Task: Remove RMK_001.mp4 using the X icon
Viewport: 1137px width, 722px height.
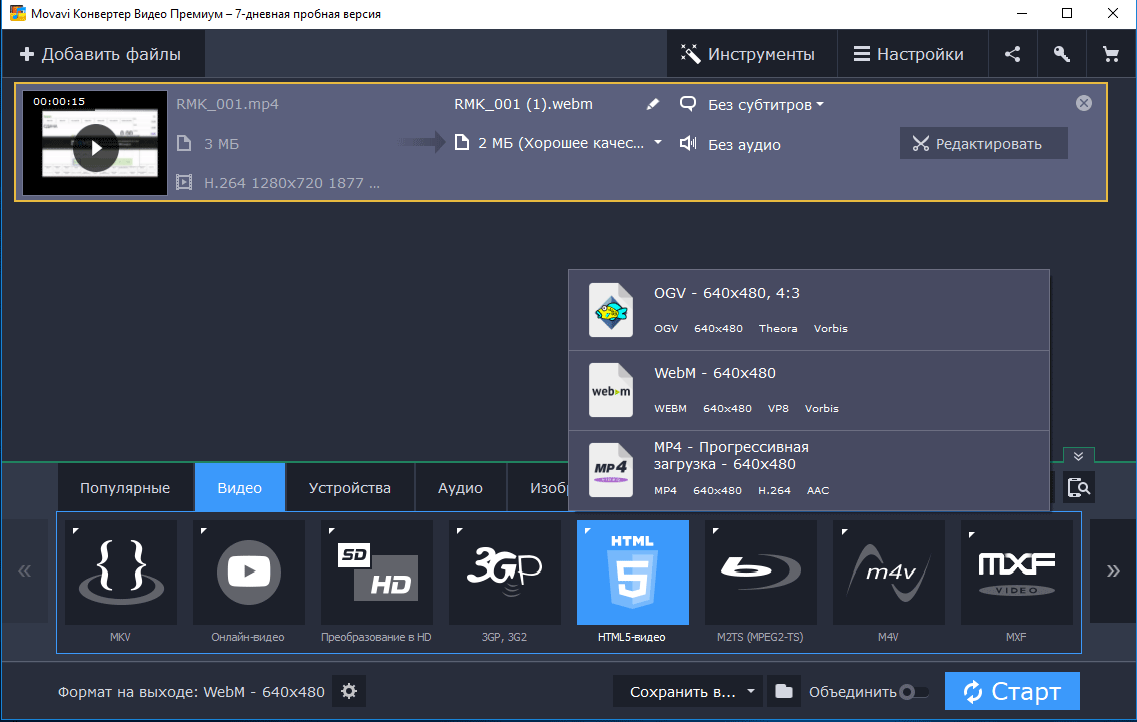Action: [1083, 103]
